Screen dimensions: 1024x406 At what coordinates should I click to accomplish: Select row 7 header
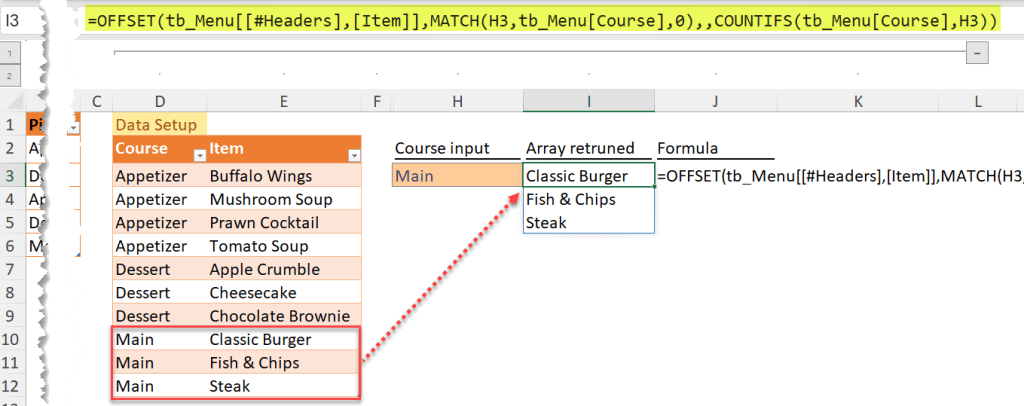click(11, 269)
